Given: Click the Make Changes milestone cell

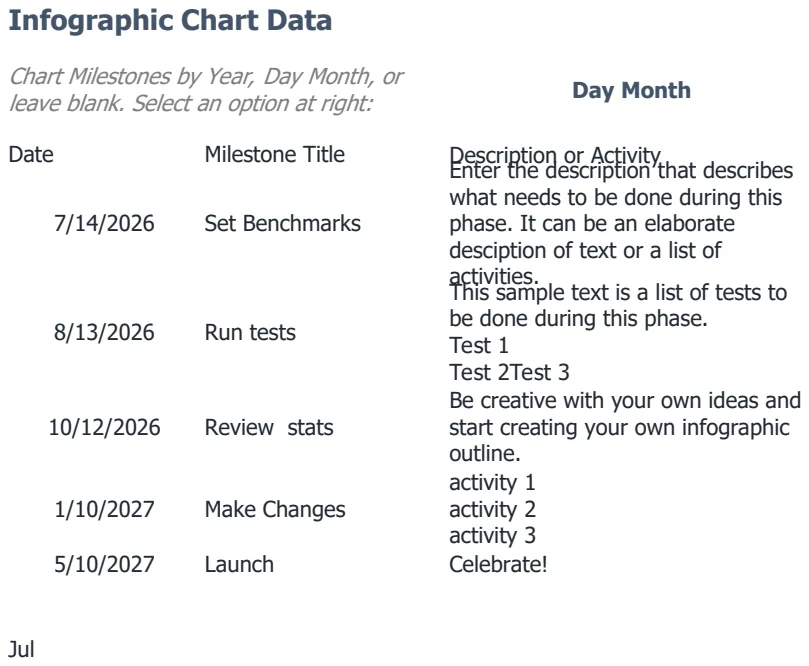Looking at the screenshot, I should click(x=275, y=509).
